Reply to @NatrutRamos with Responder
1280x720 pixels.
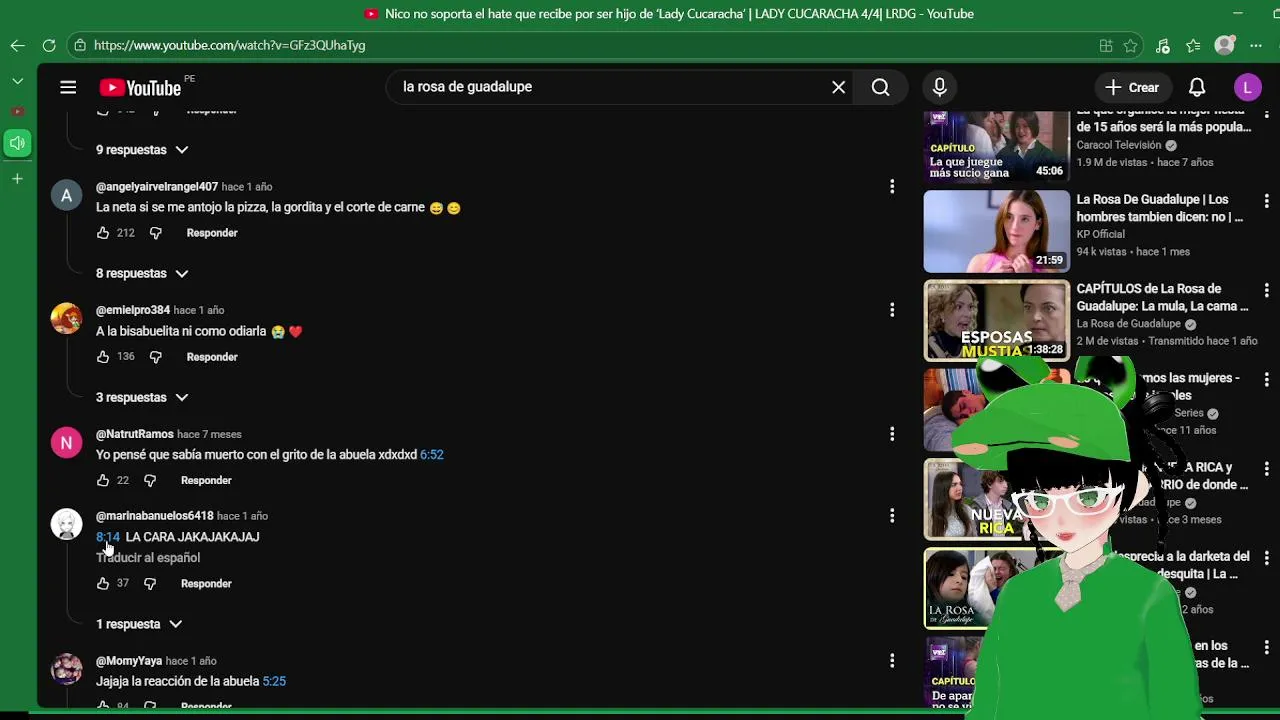[206, 481]
